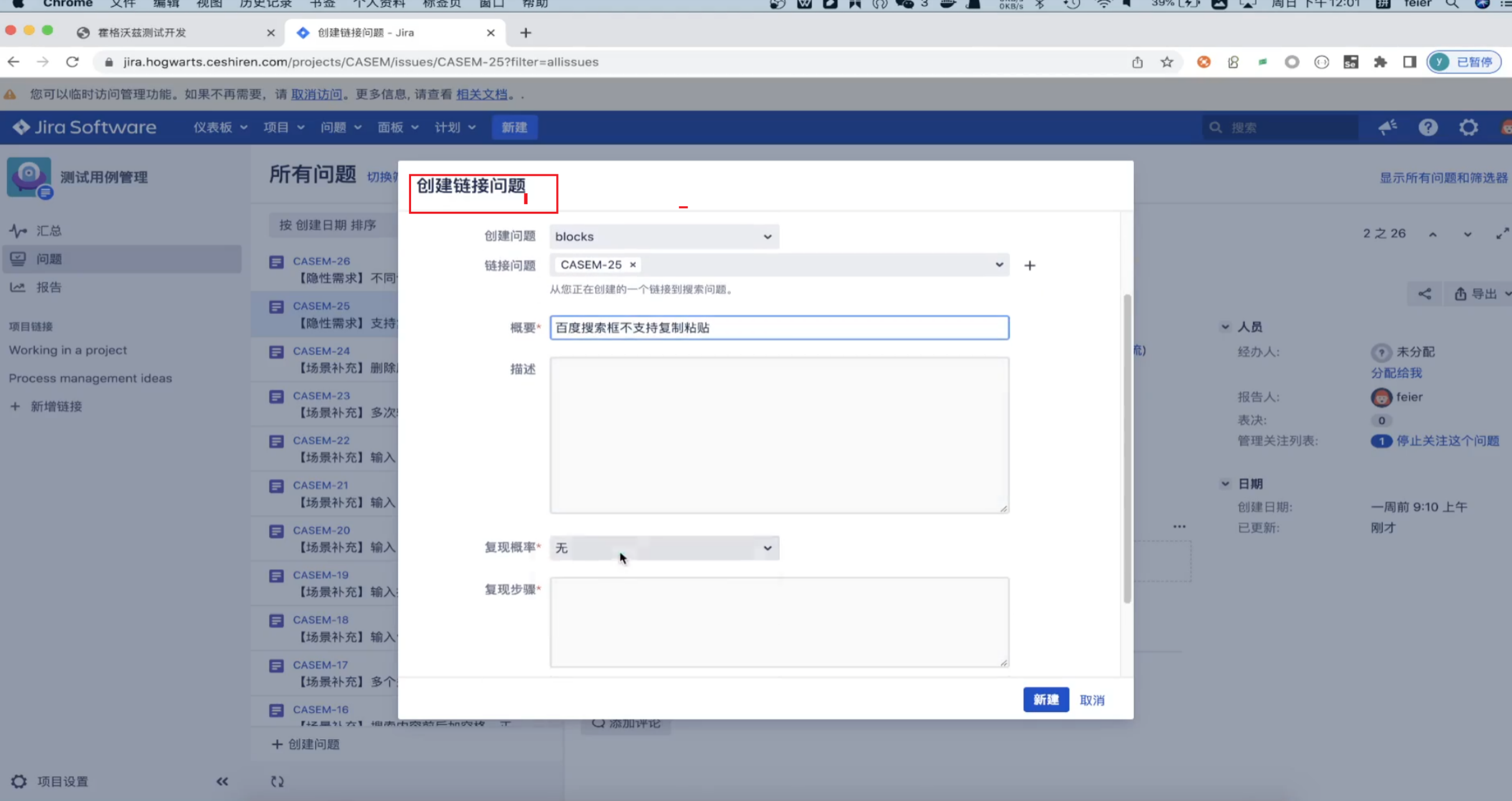Screen dimensions: 1512x801
Task: Open Jira administration gear icon
Action: click(x=1468, y=127)
